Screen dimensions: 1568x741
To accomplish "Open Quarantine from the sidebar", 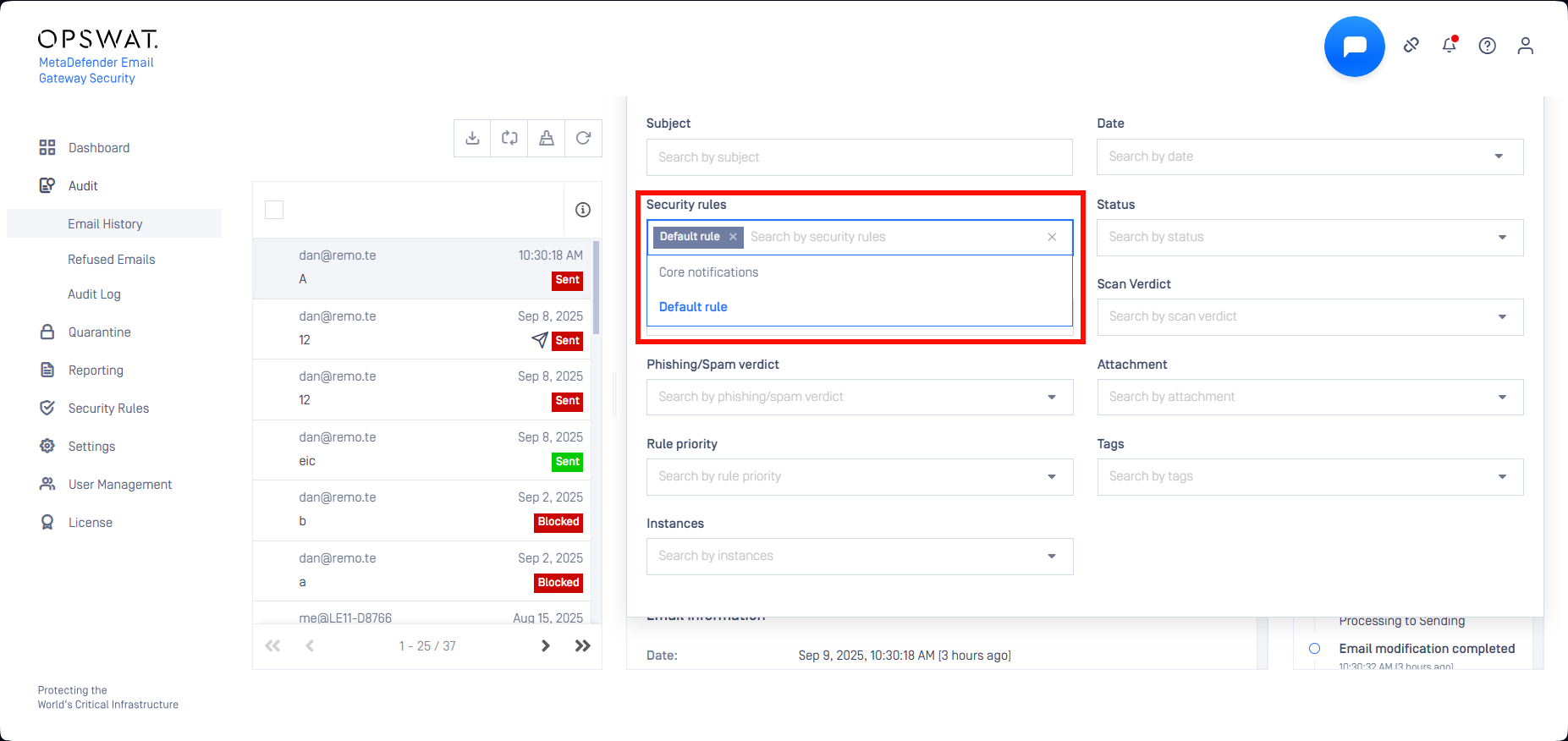I will tap(99, 332).
